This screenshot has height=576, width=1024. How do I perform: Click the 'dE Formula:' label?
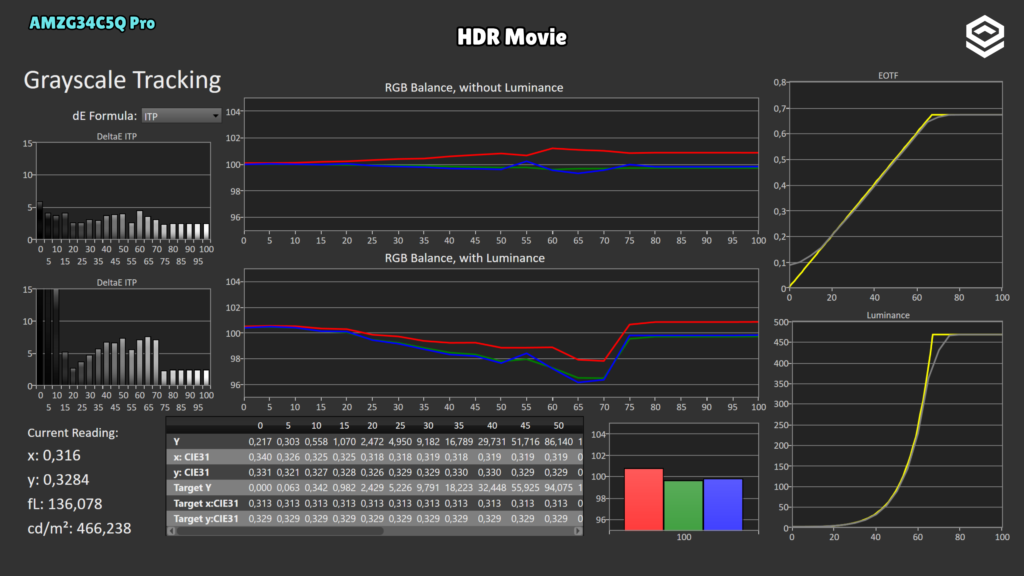pos(104,116)
